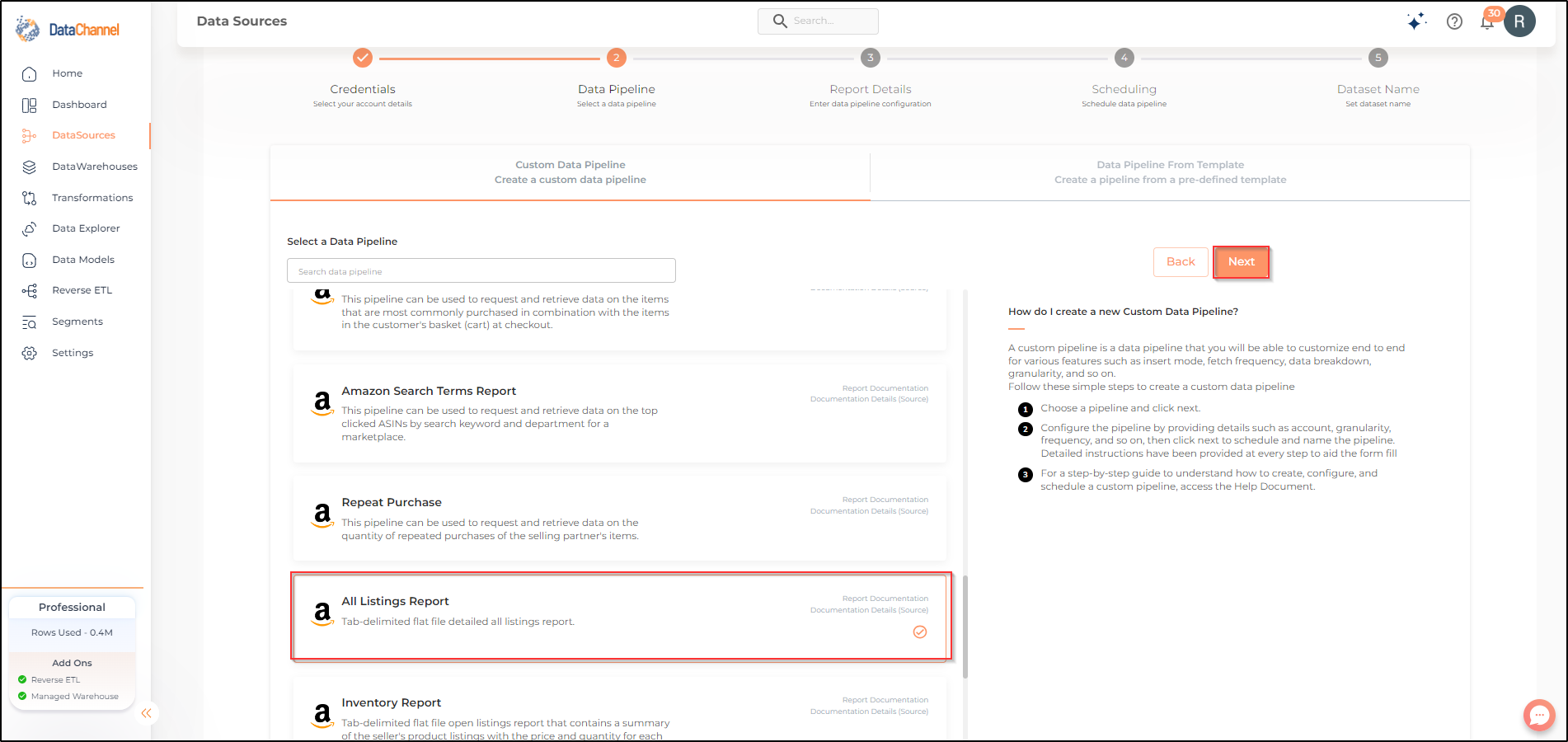Open the chat support bubble
Image resolution: width=1568 pixels, height=742 pixels.
pos(1539,715)
